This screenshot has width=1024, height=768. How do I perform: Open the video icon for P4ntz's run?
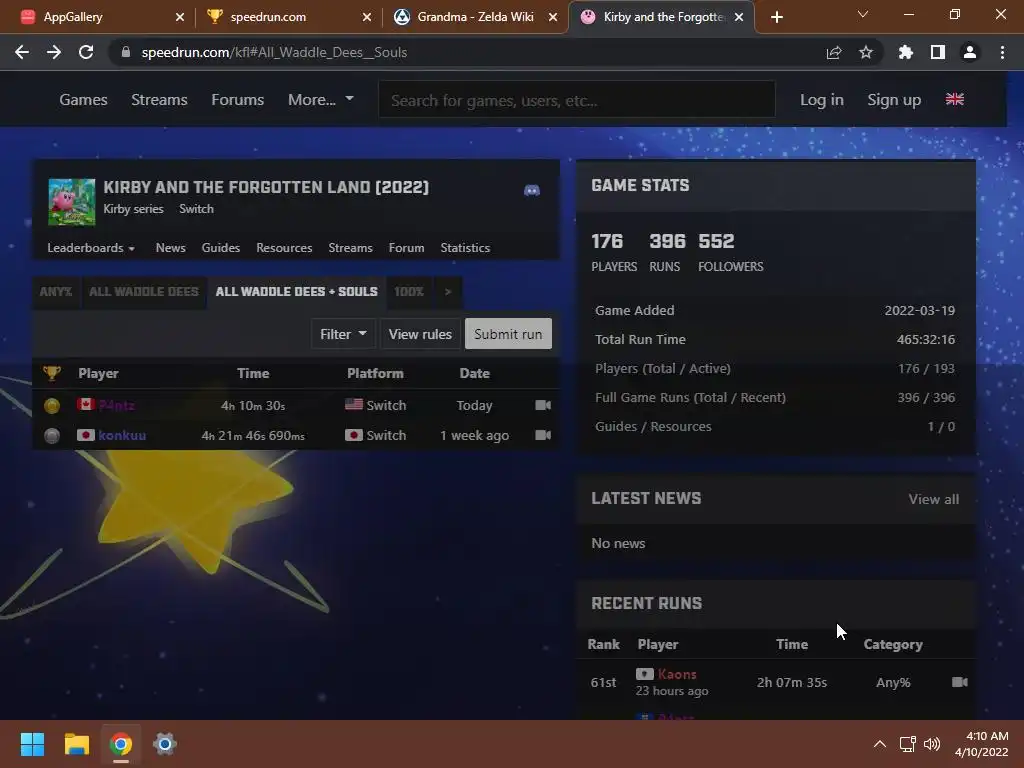point(543,406)
